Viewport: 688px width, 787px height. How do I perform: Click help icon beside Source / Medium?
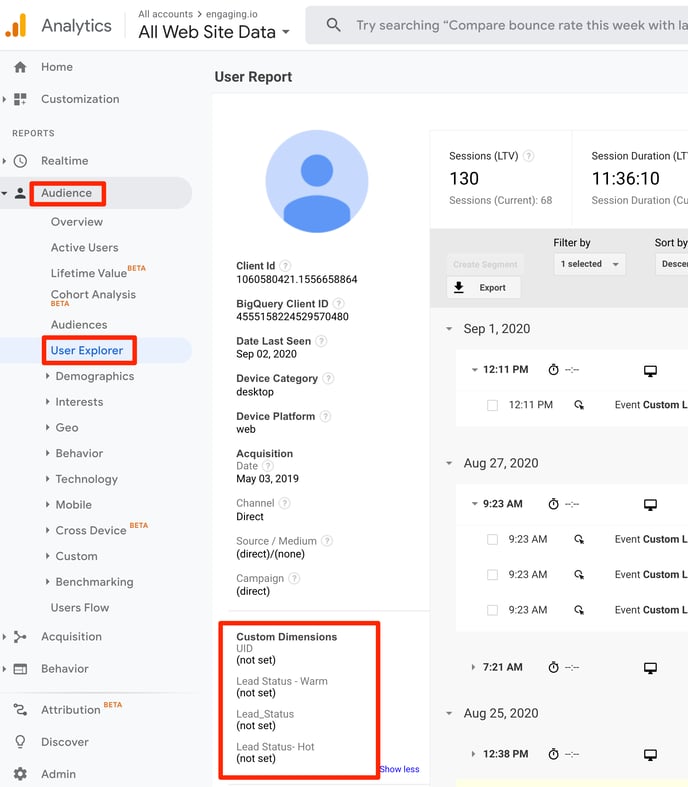click(327, 541)
